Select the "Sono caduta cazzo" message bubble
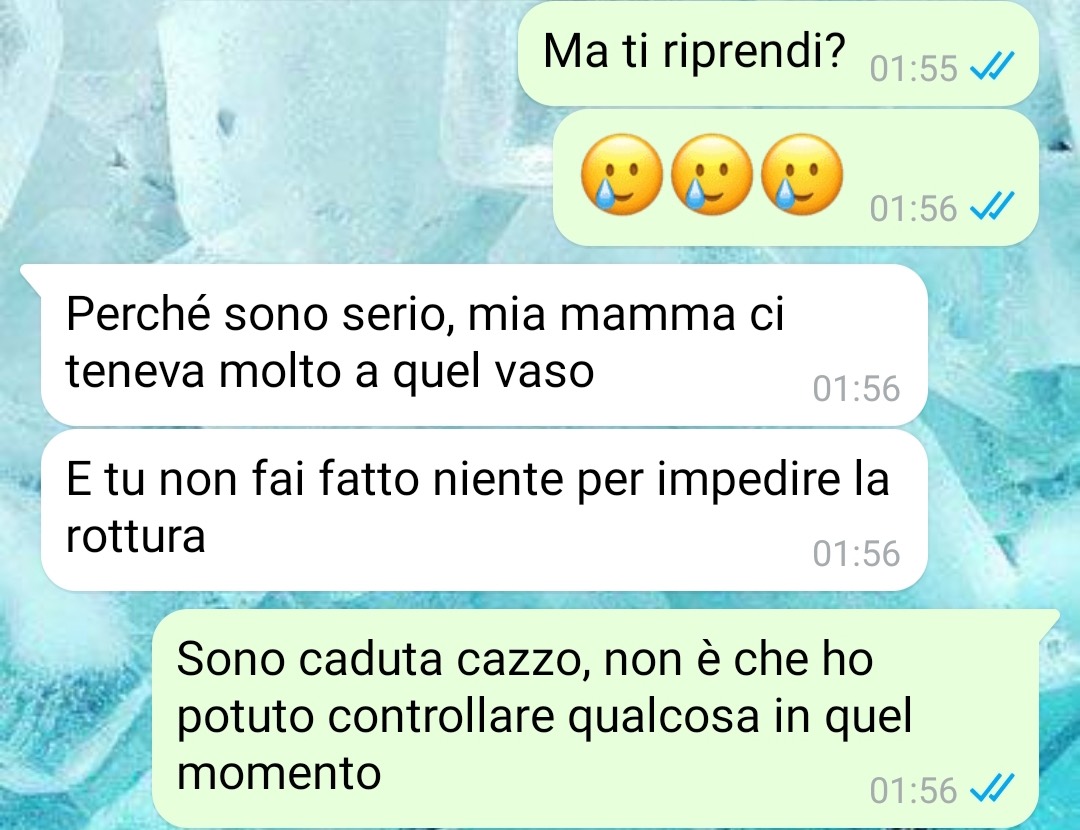 [x=595, y=718]
